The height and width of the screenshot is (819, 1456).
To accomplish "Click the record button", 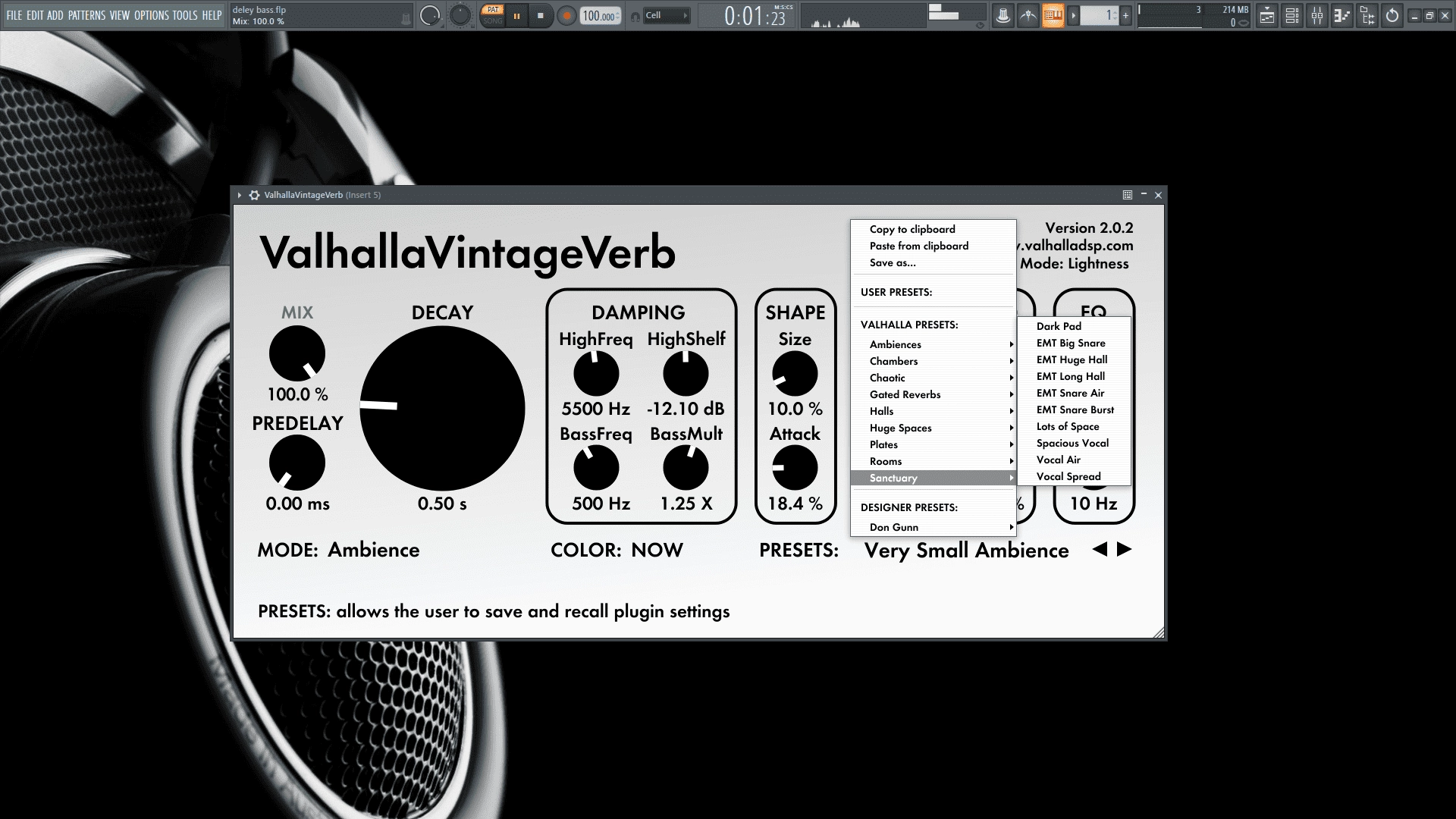I will [566, 16].
